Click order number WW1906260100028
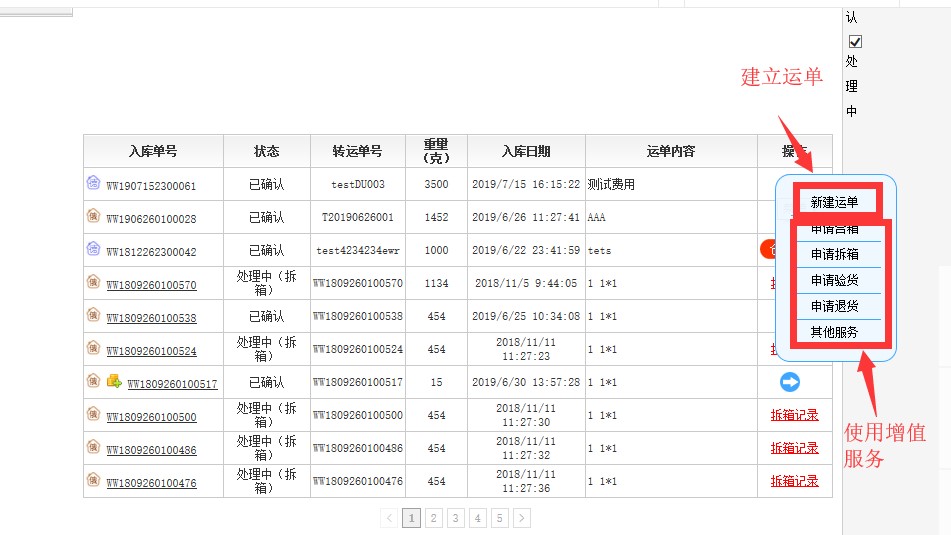The image size is (951, 535). click(152, 219)
